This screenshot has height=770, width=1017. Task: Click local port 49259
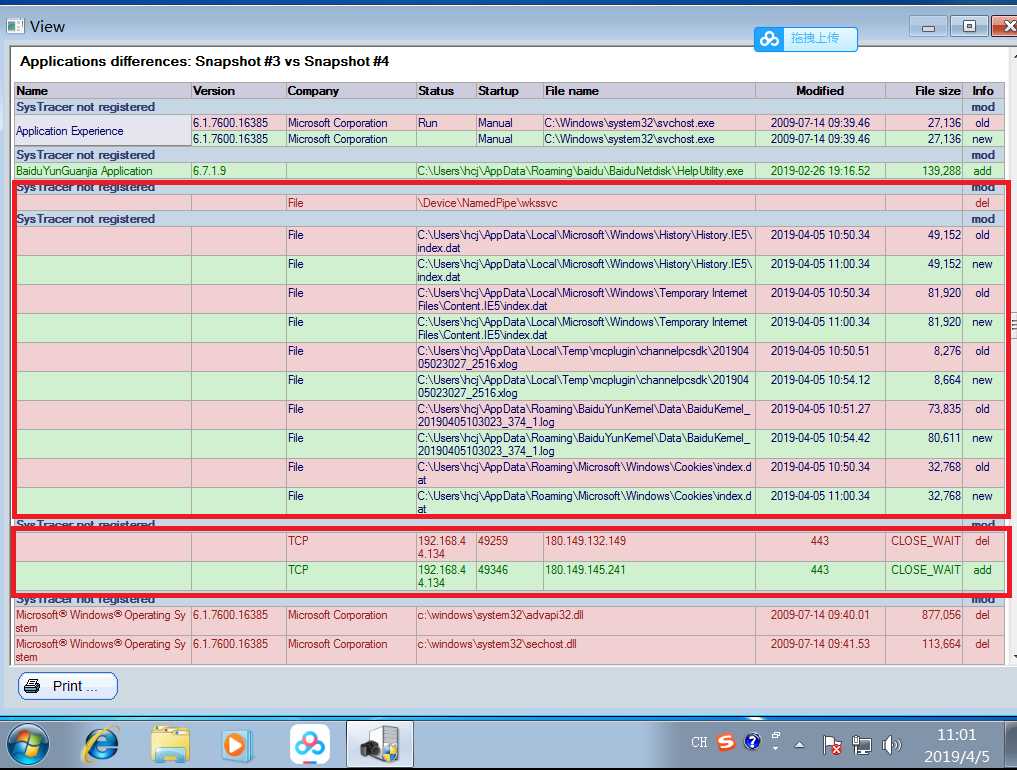493,541
